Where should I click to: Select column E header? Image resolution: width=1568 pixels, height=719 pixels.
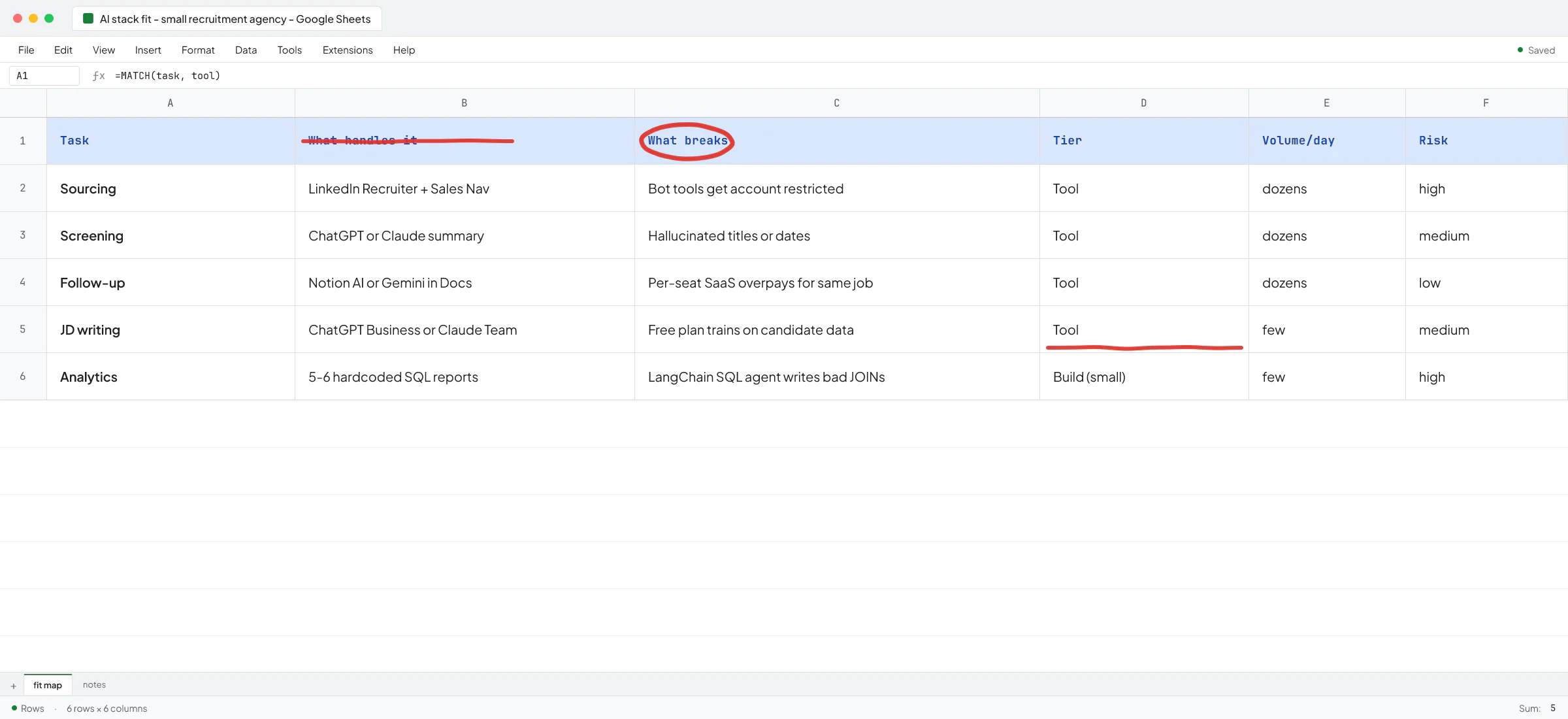pos(1327,103)
